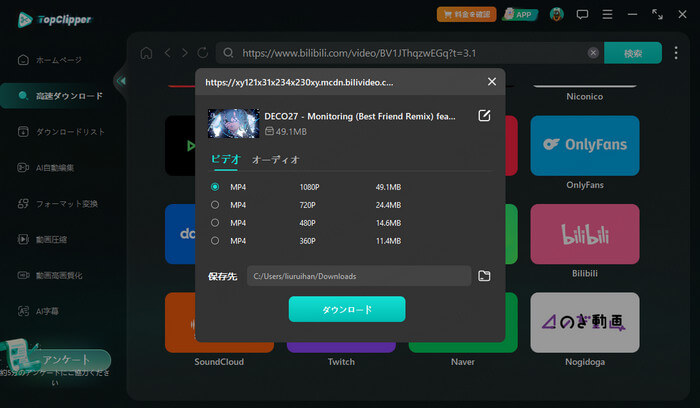This screenshot has height=408, width=700.
Task: Open AI自動編集 in the sidebar
Action: coord(46,167)
